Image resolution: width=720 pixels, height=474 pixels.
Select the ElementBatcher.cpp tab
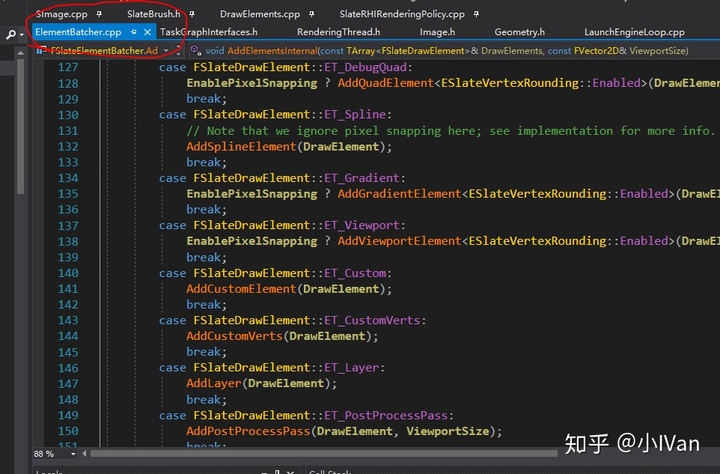(78, 32)
